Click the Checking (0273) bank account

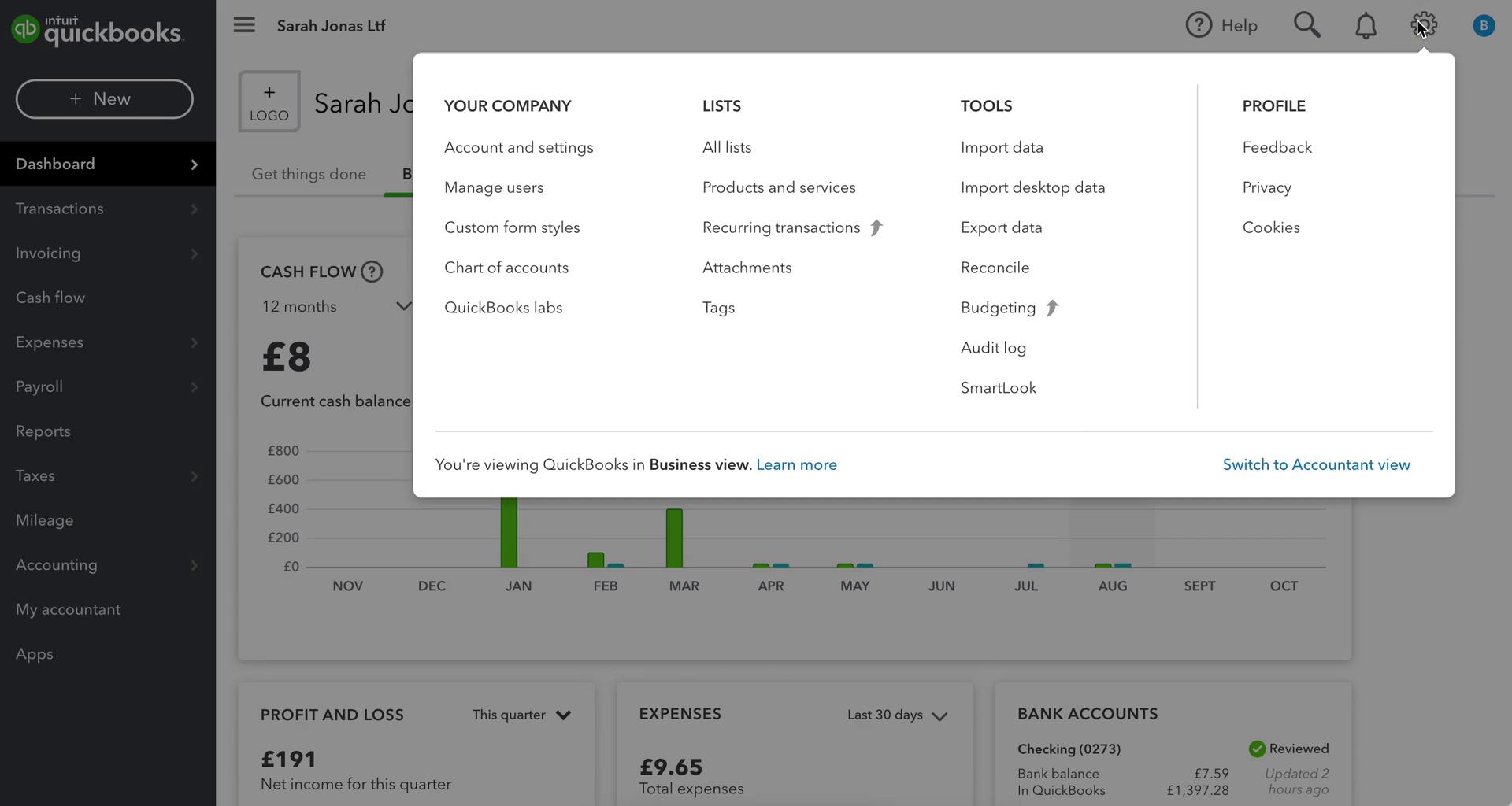1069,749
